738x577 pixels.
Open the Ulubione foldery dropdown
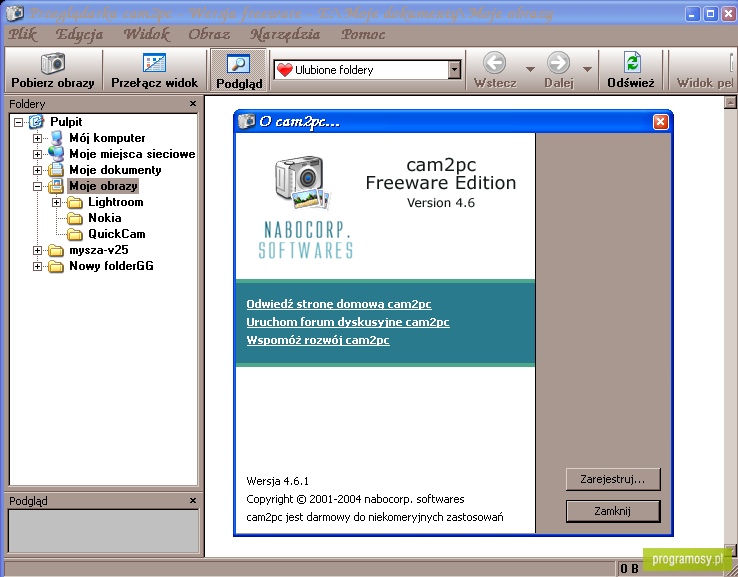point(454,70)
